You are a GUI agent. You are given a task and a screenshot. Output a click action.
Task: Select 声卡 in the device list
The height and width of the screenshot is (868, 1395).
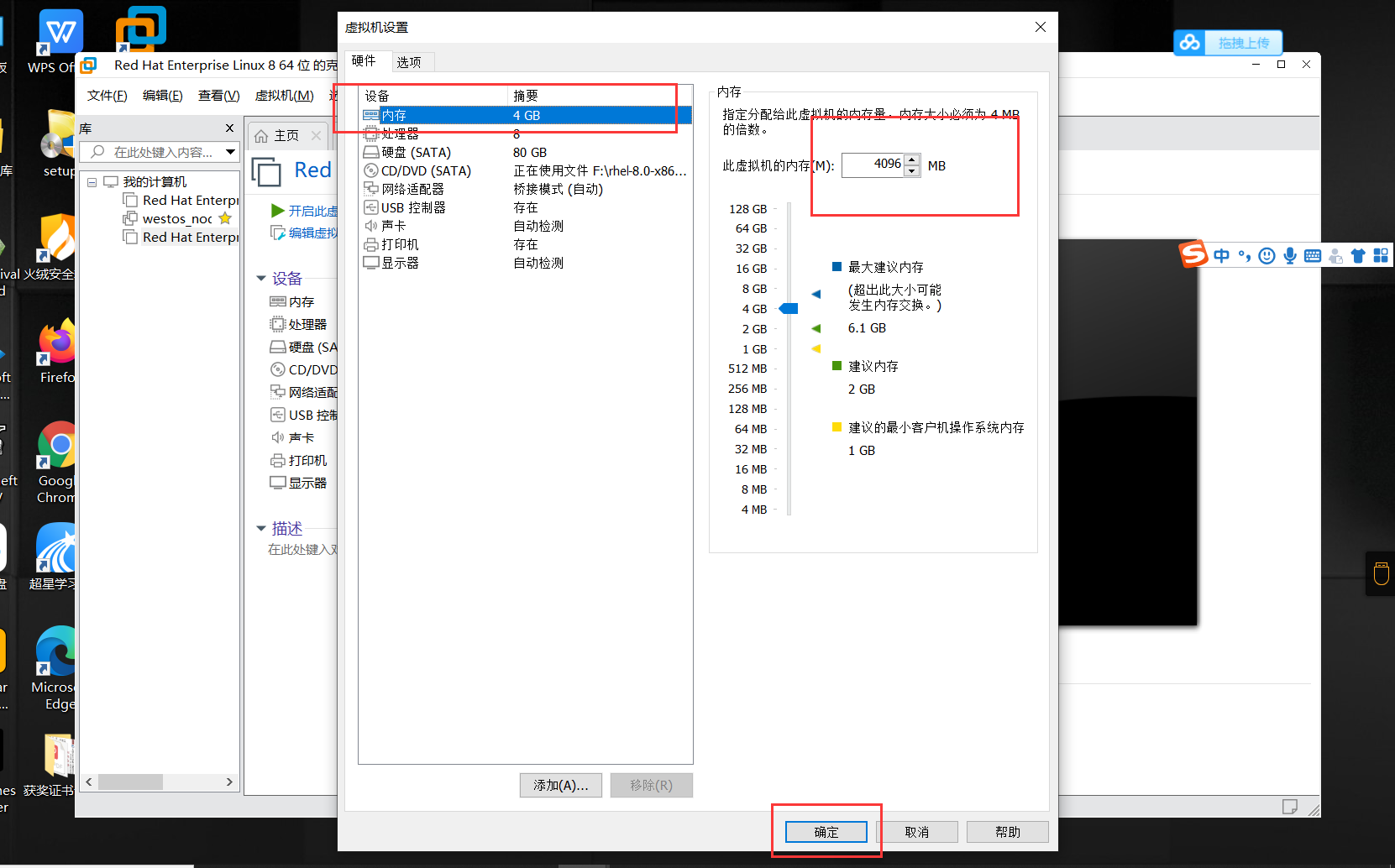[x=526, y=226]
